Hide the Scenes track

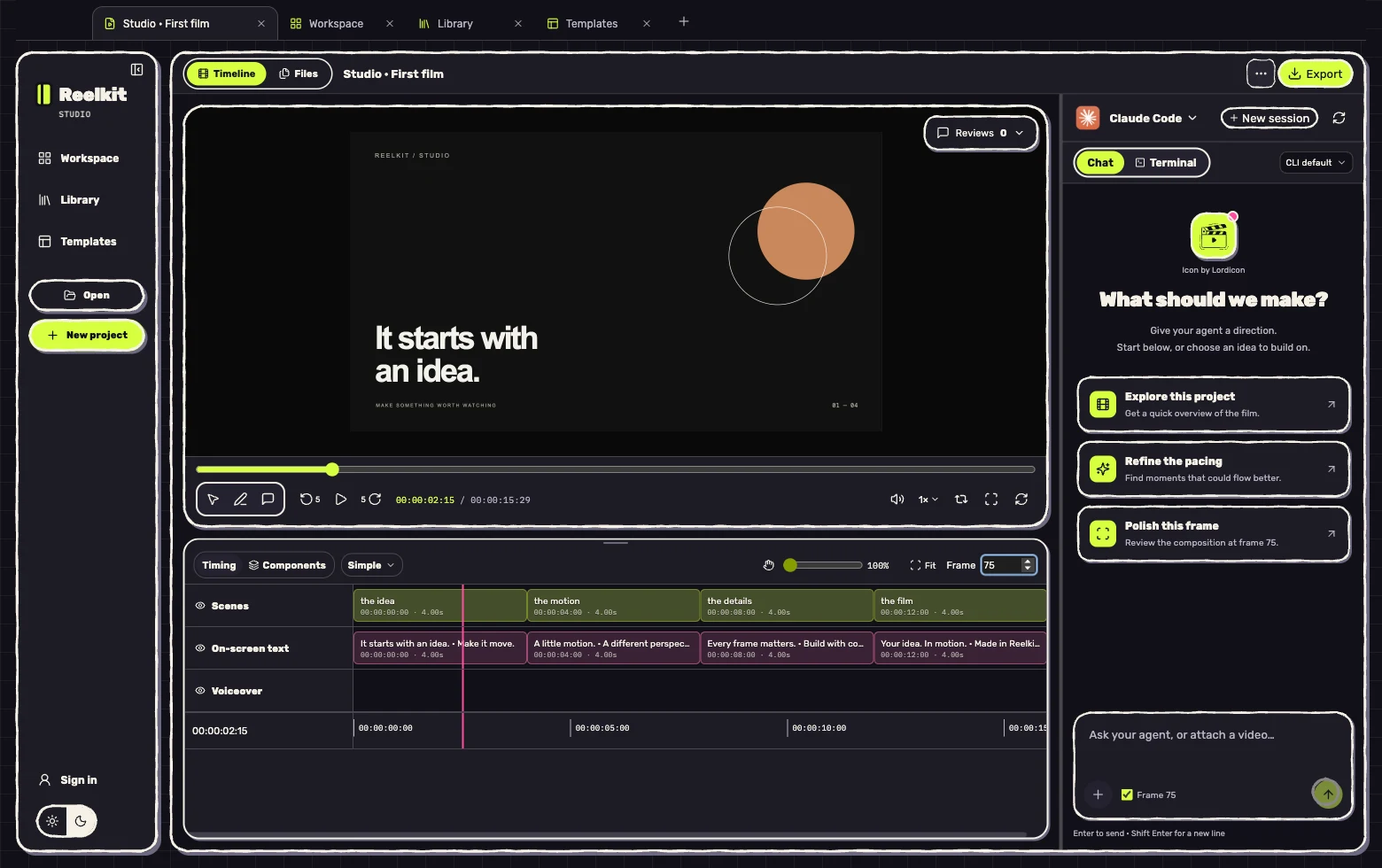pyautogui.click(x=200, y=606)
